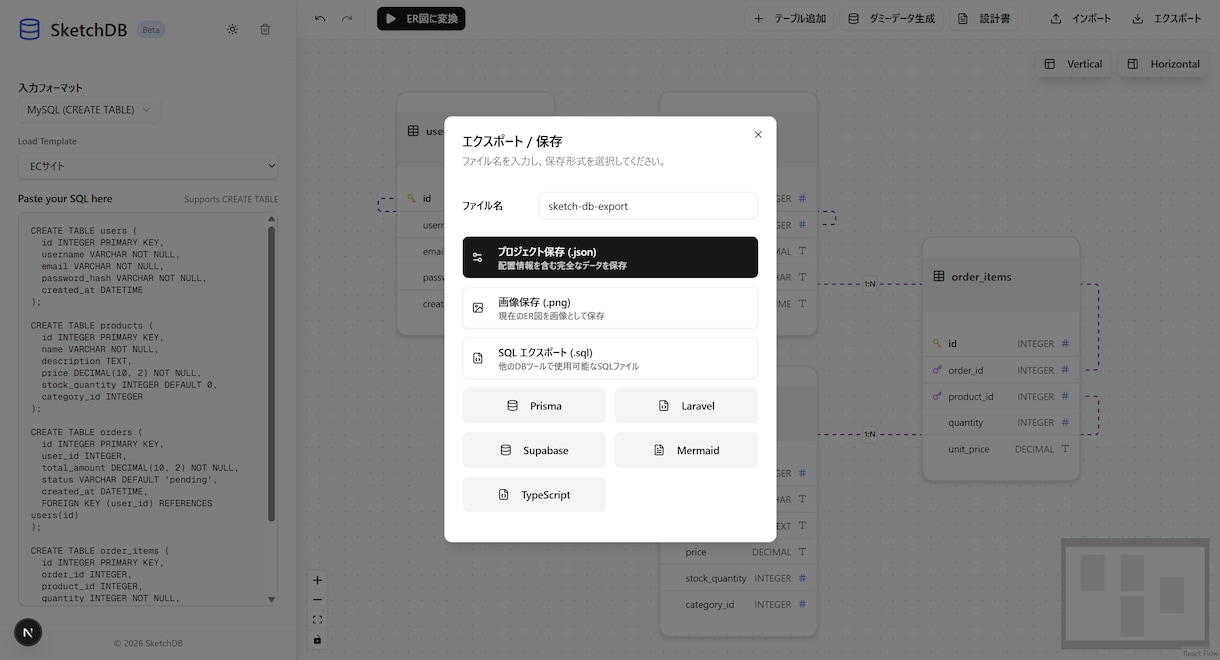The height and width of the screenshot is (660, 1220).
Task: Click the foreign key icon on order_id
Action: click(937, 370)
